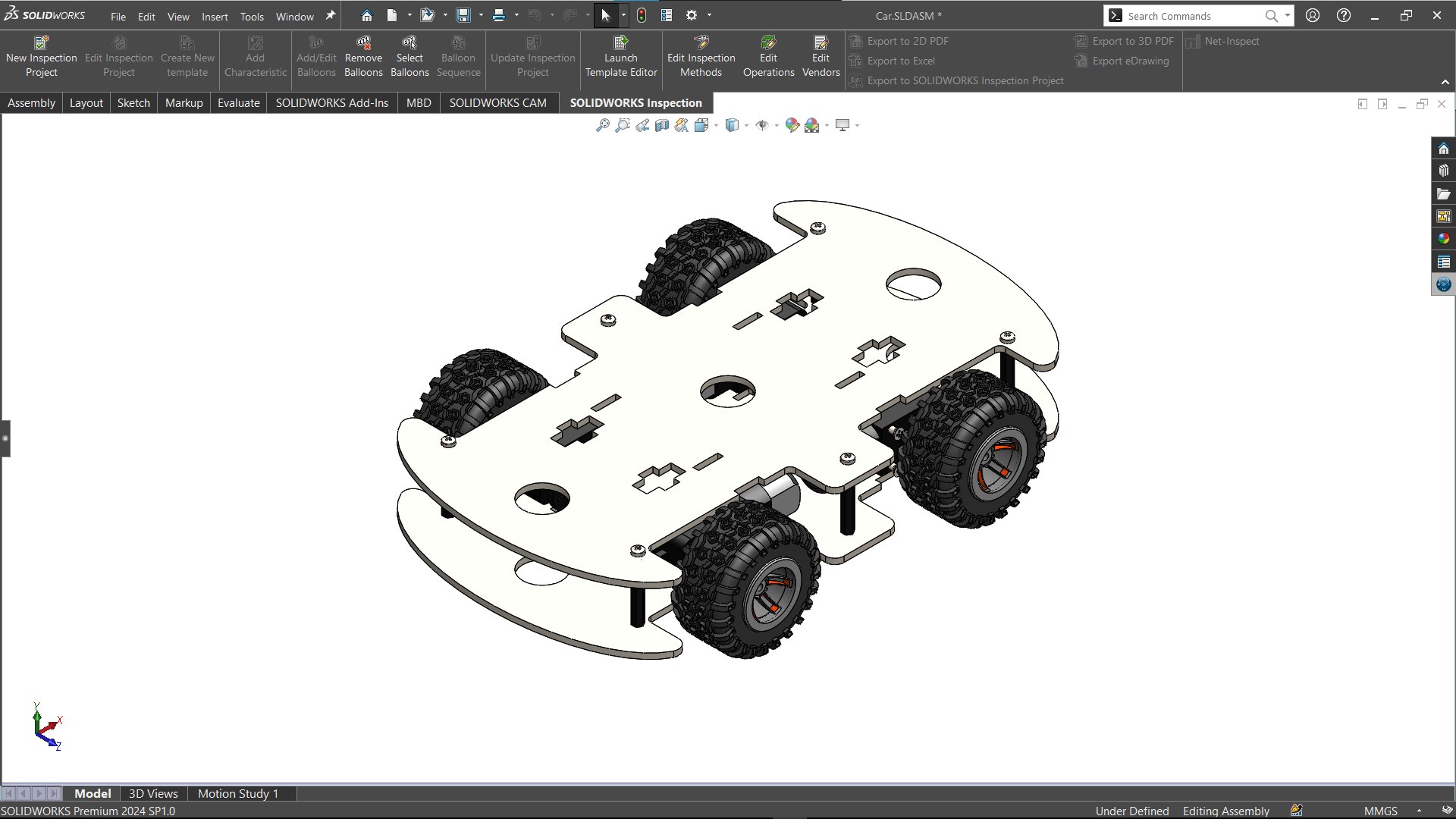Open Appearances color ball tab in task pane
Viewport: 1456px width, 819px height.
point(1443,239)
